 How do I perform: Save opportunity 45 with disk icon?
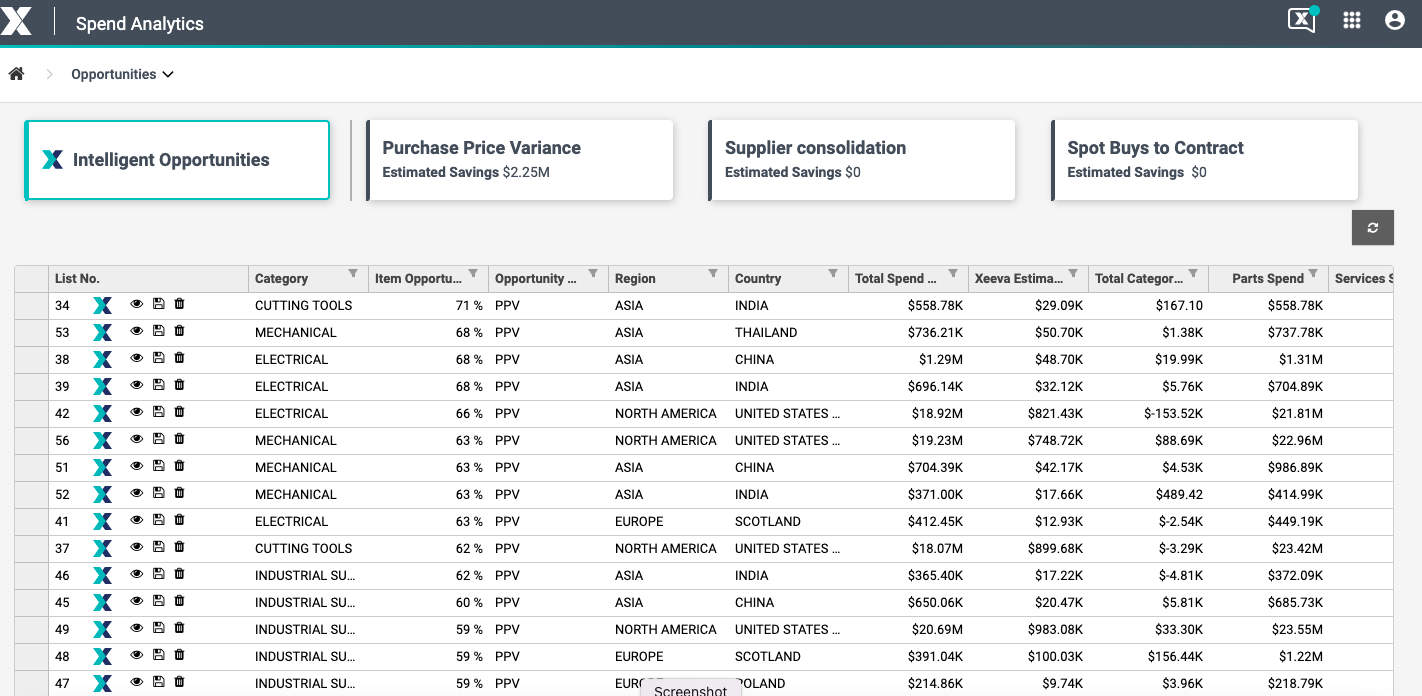coord(158,601)
